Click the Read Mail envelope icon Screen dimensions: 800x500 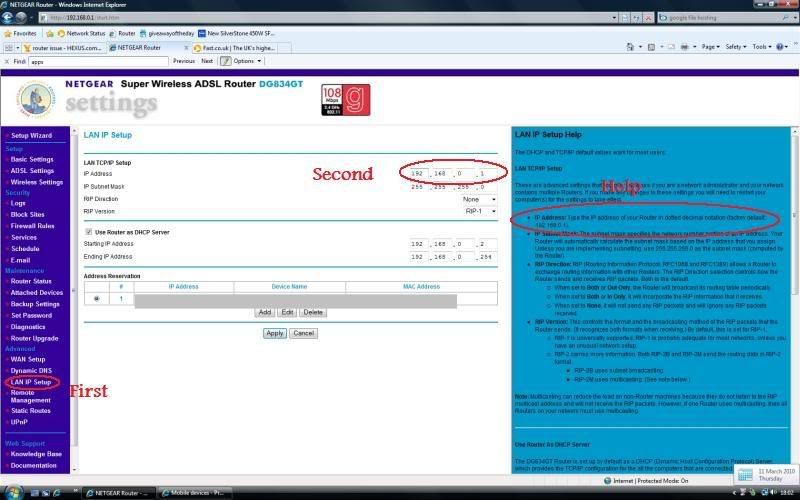coord(671,46)
